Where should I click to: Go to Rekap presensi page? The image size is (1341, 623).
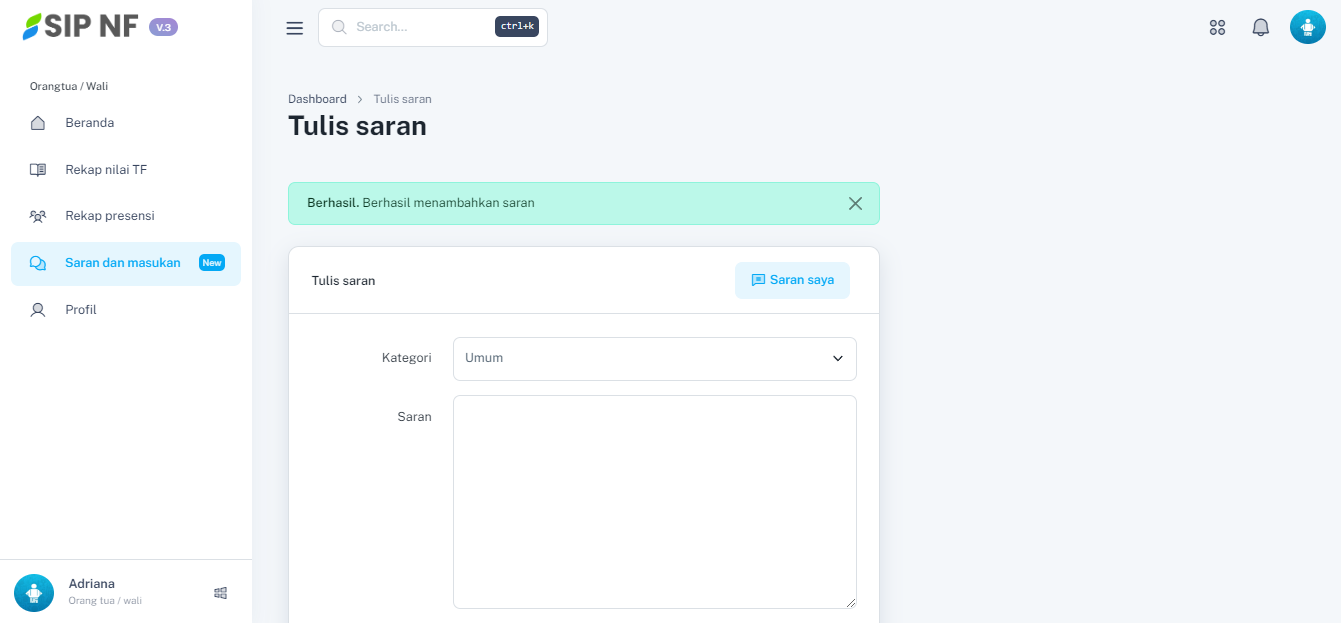coord(109,216)
